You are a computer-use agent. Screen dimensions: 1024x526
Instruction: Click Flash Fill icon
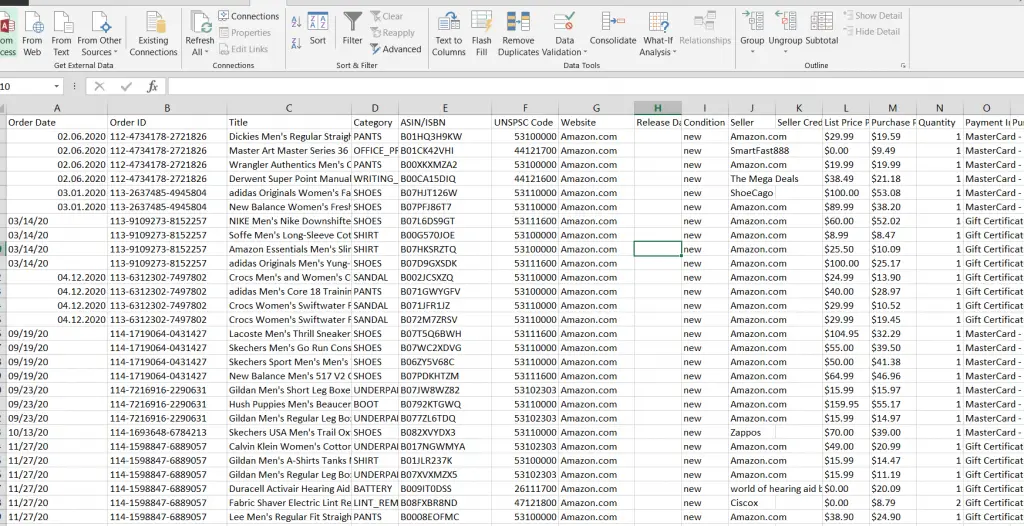tap(481, 34)
